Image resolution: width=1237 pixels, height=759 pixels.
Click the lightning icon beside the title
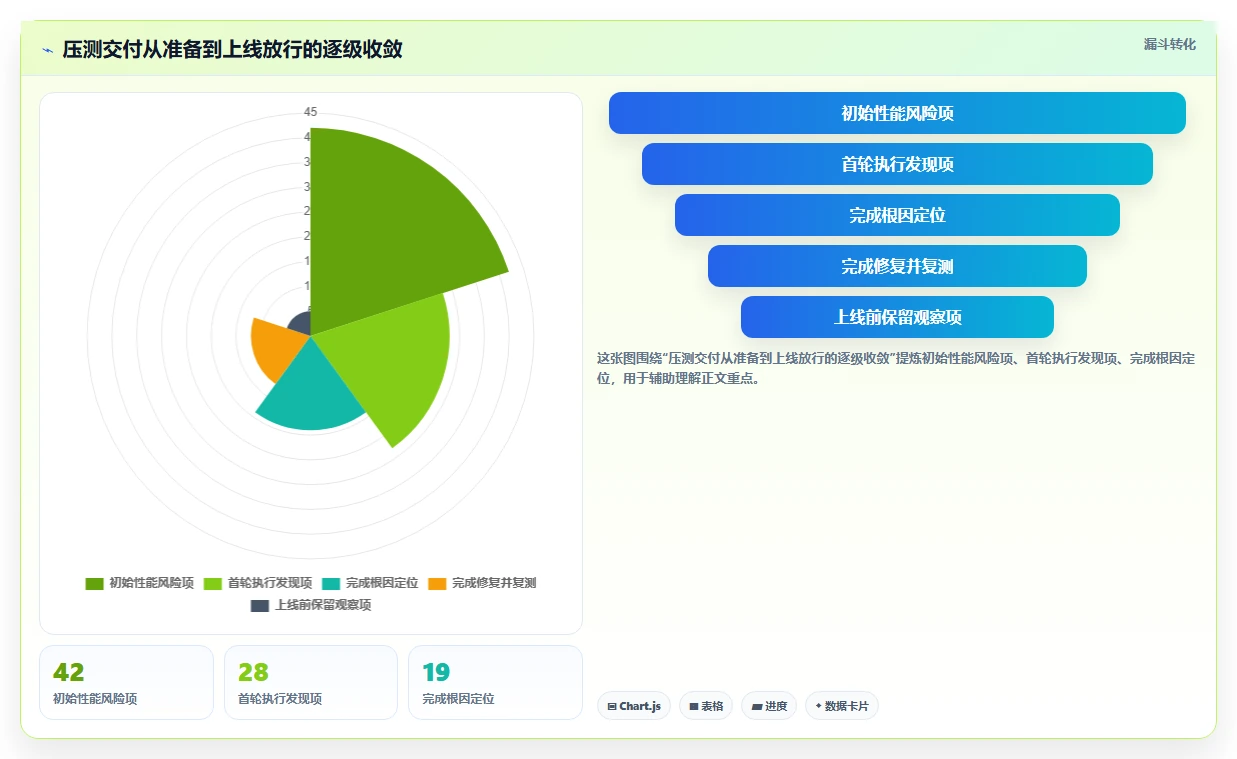[x=47, y=50]
